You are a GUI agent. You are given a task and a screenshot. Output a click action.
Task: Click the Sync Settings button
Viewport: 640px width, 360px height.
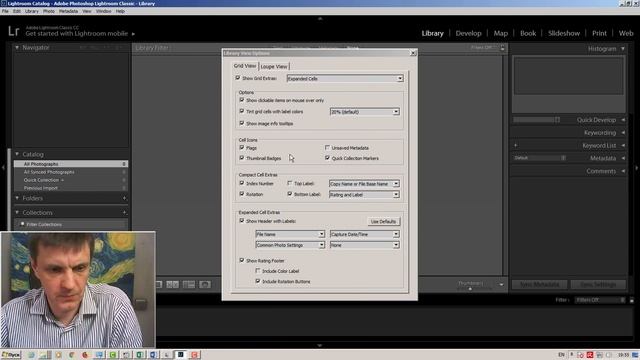pyautogui.click(x=598, y=284)
